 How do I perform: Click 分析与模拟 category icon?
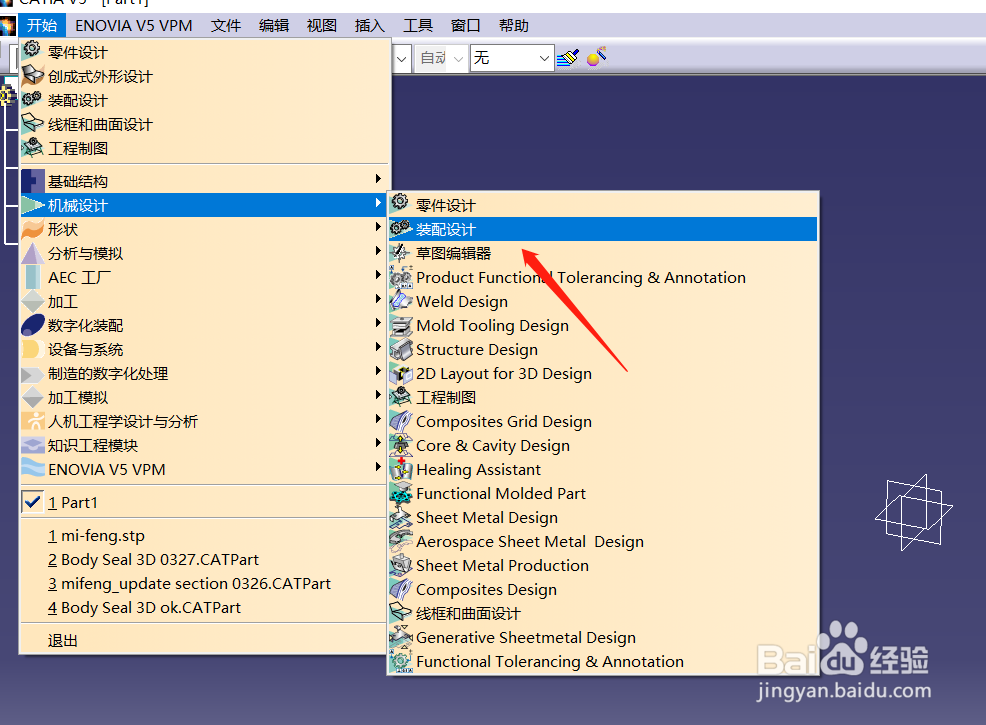[x=33, y=253]
